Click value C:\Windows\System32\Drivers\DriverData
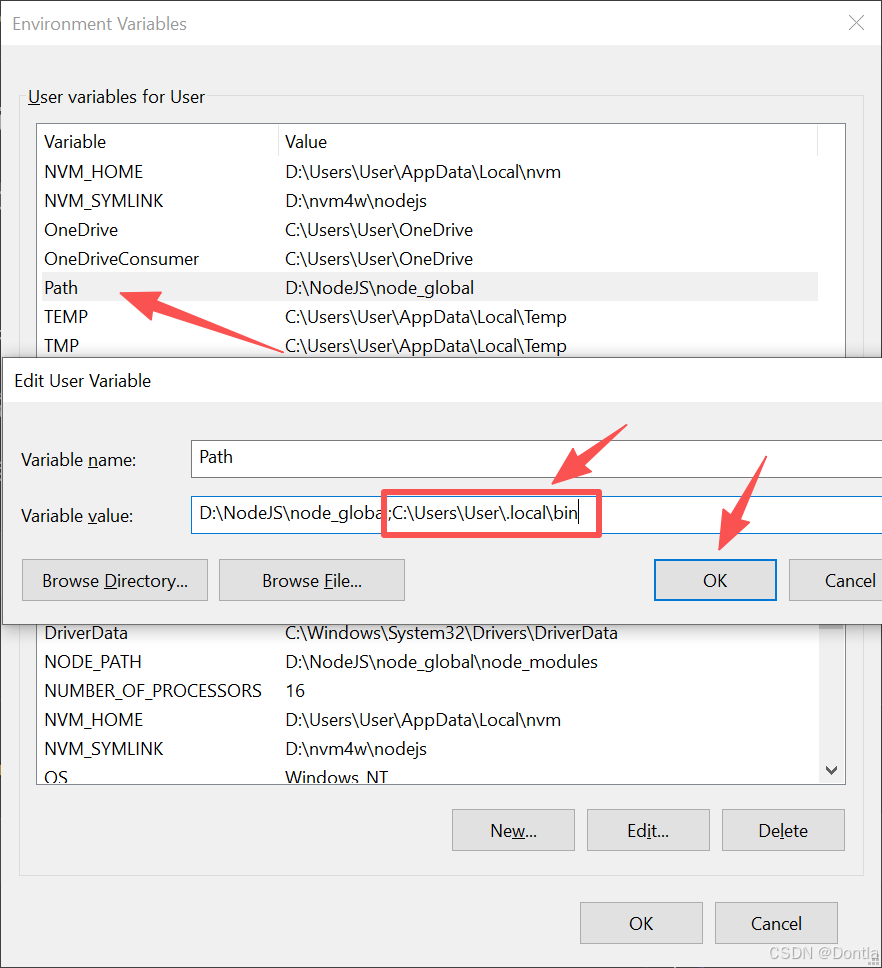Screen dimensions: 882x968 click(451, 633)
